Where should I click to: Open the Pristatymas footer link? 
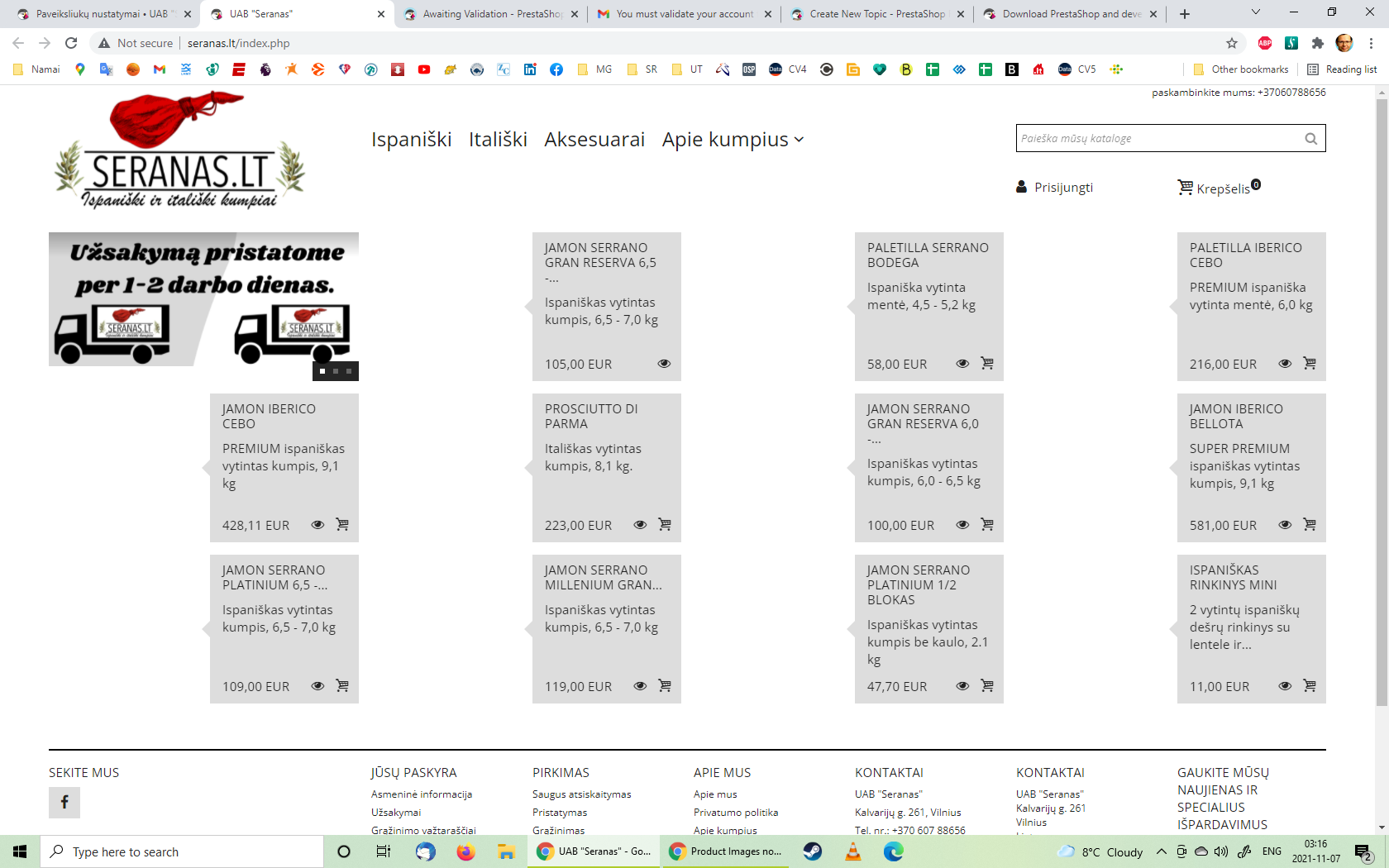(560, 813)
